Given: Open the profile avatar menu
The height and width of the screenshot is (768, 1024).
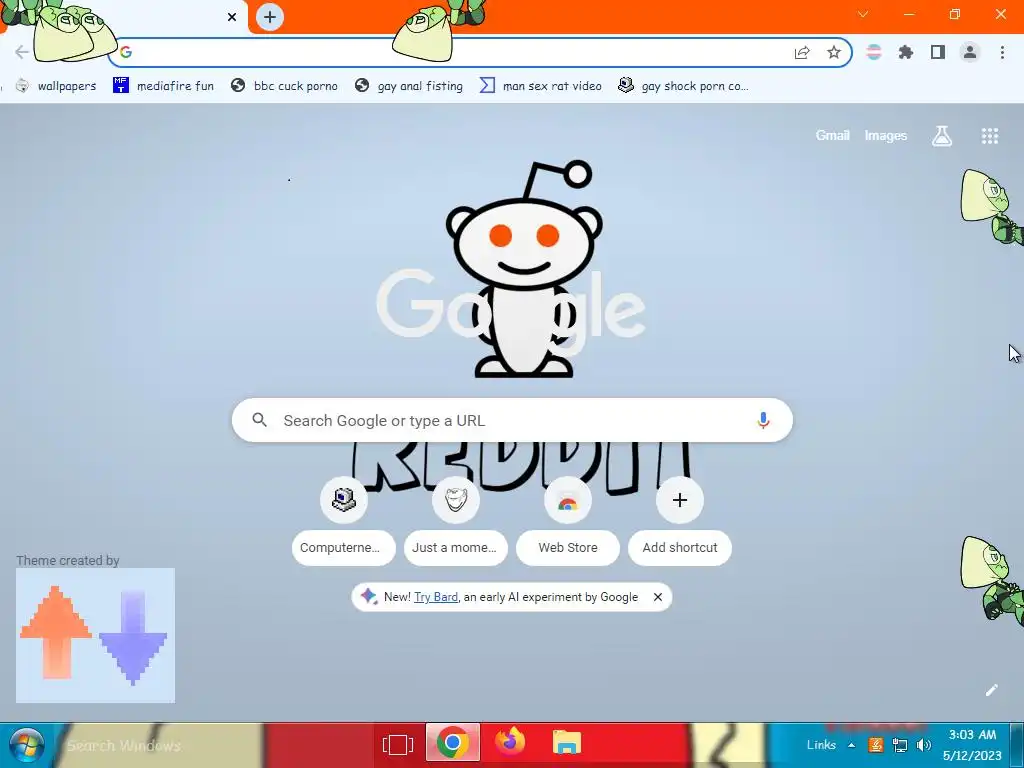Looking at the screenshot, I should click(970, 52).
